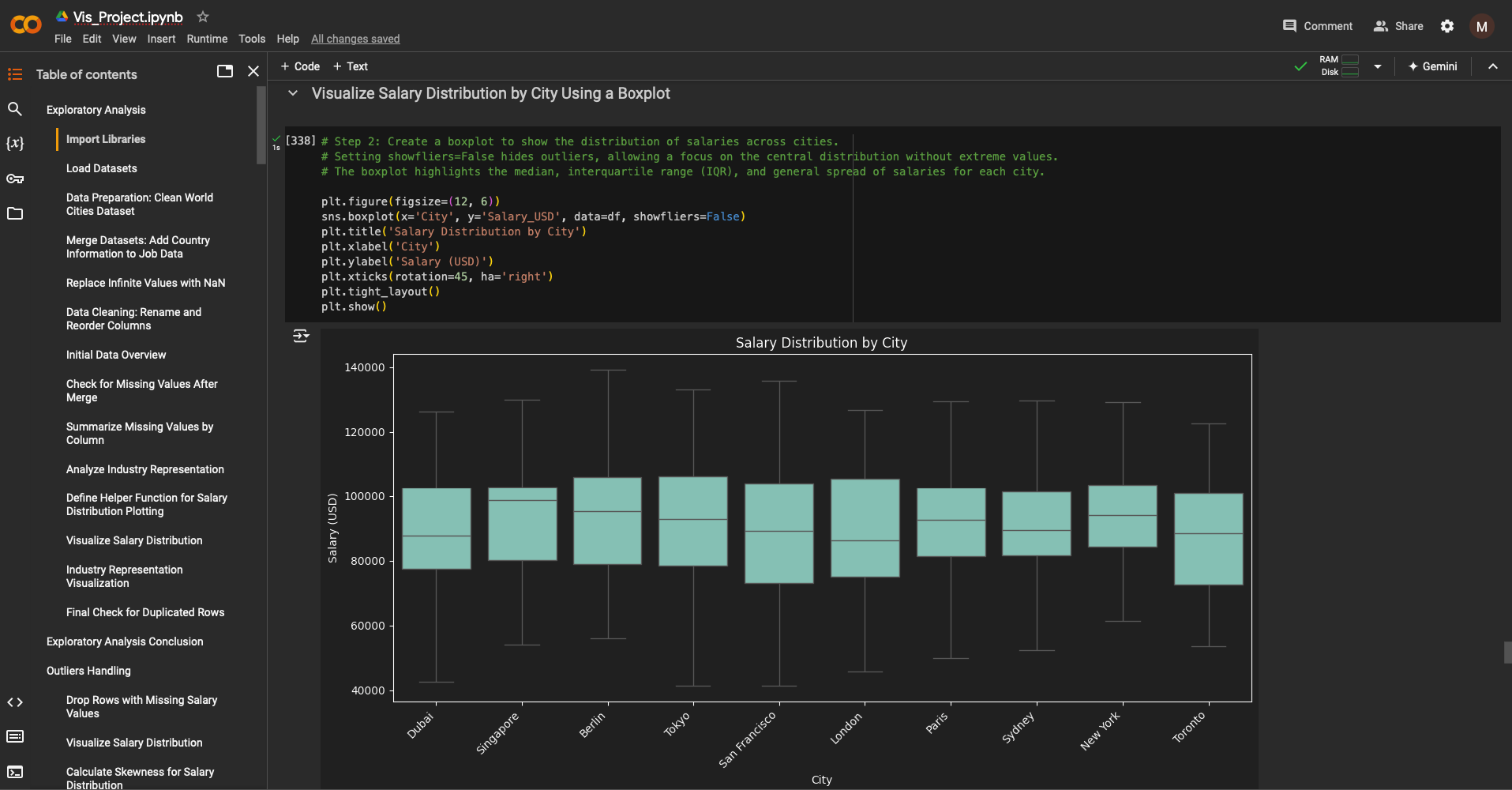Screen dimensions: 1512x790
Task: Open Exploratory Analysis Conclusion section
Action: click(x=125, y=641)
